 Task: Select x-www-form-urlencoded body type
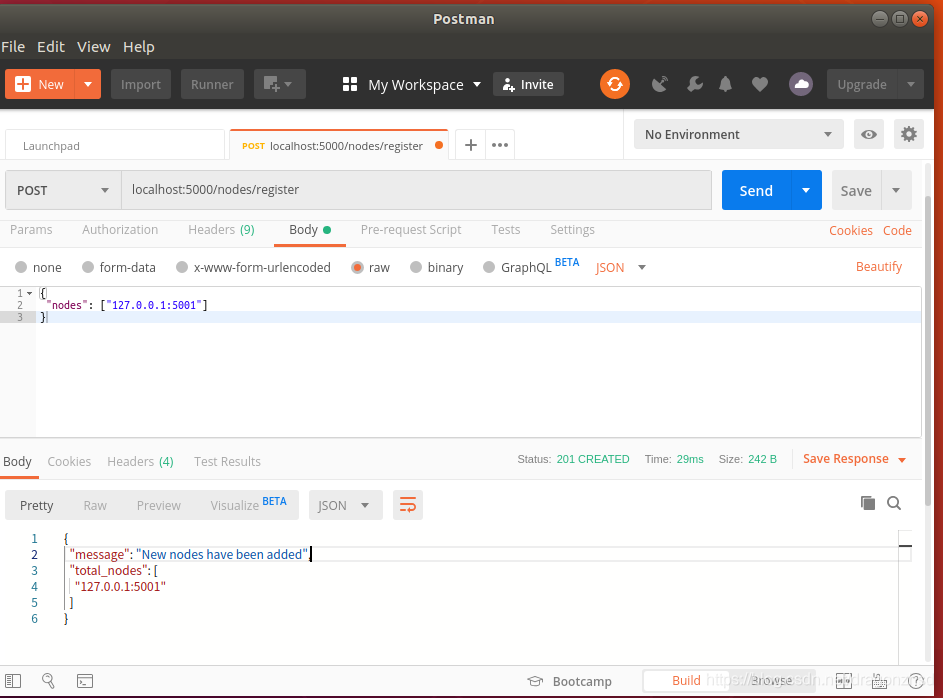182,267
